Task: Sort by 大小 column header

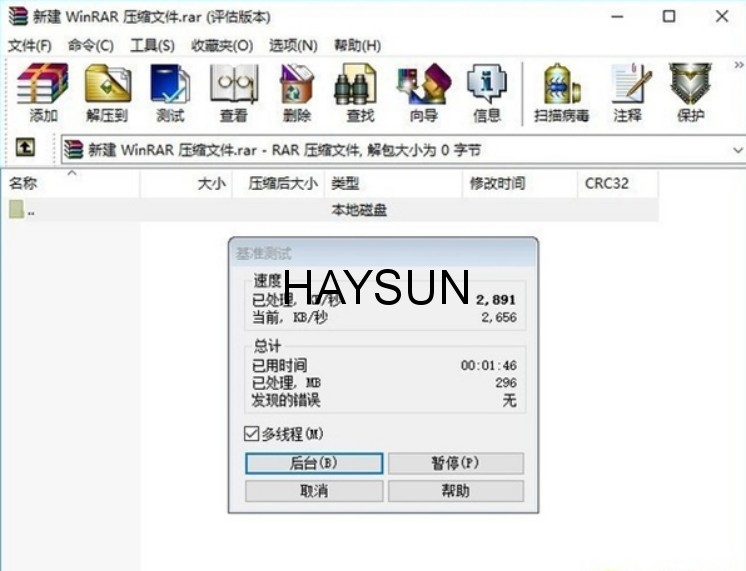Action: click(x=186, y=183)
